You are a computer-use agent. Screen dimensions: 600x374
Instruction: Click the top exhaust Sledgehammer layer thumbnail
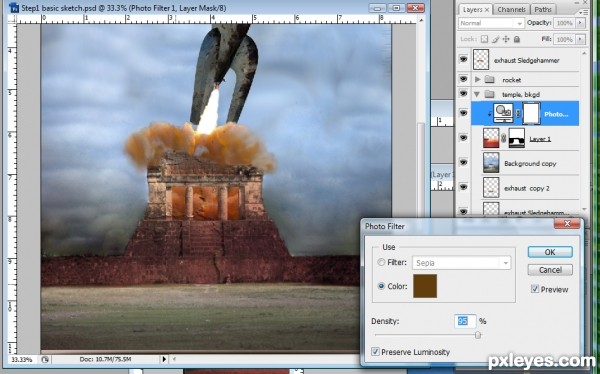click(x=481, y=59)
